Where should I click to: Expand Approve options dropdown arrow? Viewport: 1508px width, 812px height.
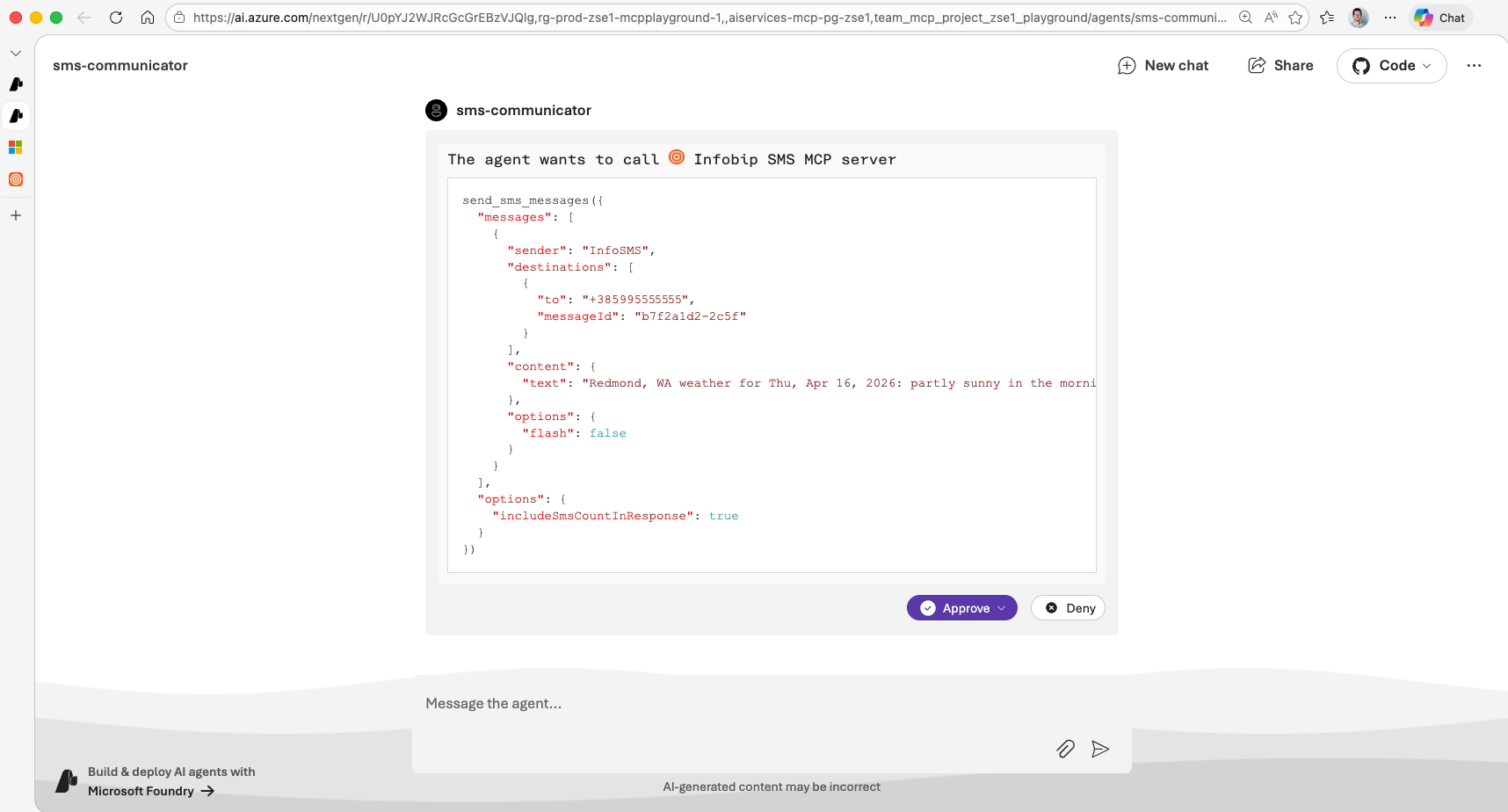(1001, 608)
